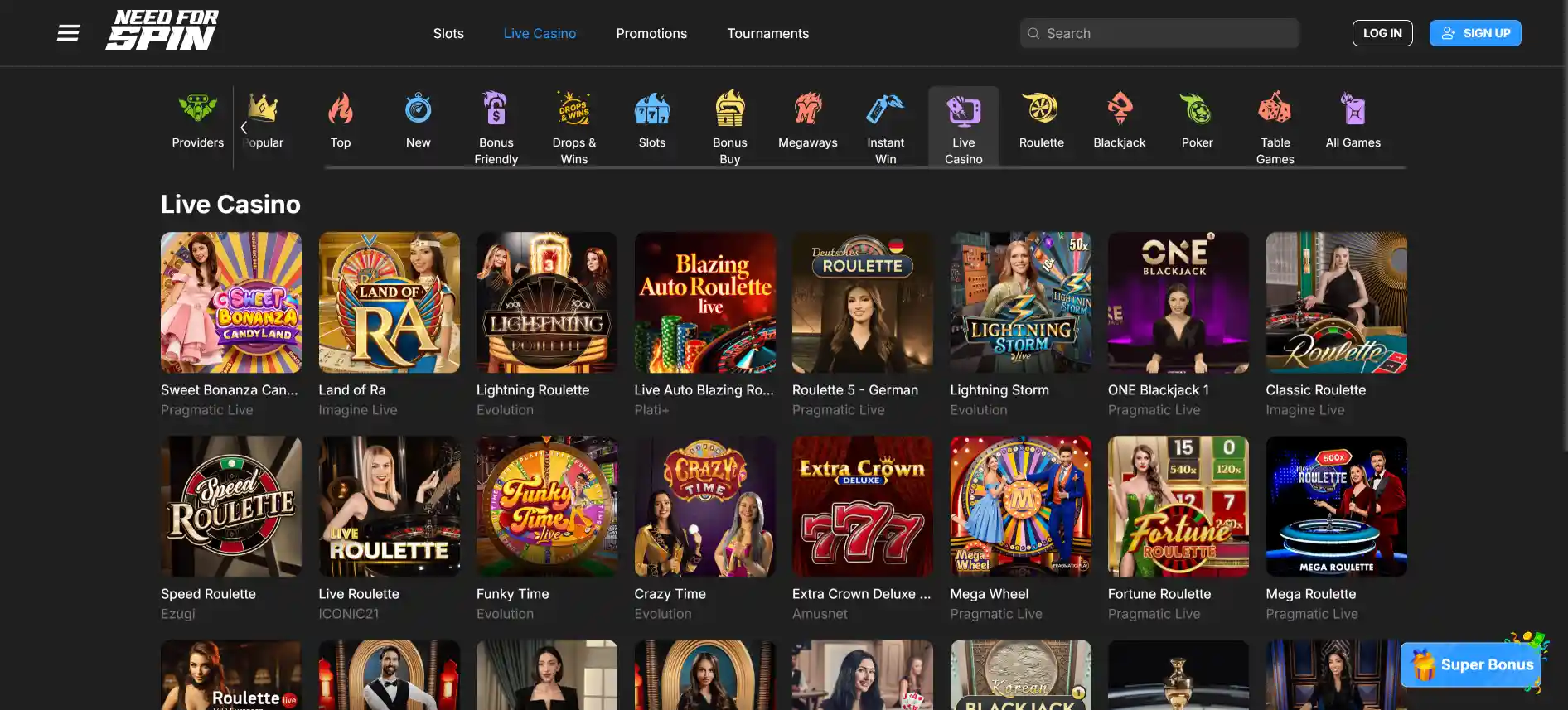Open Sweet Bonanza Candyland game thumbnail

click(x=231, y=302)
